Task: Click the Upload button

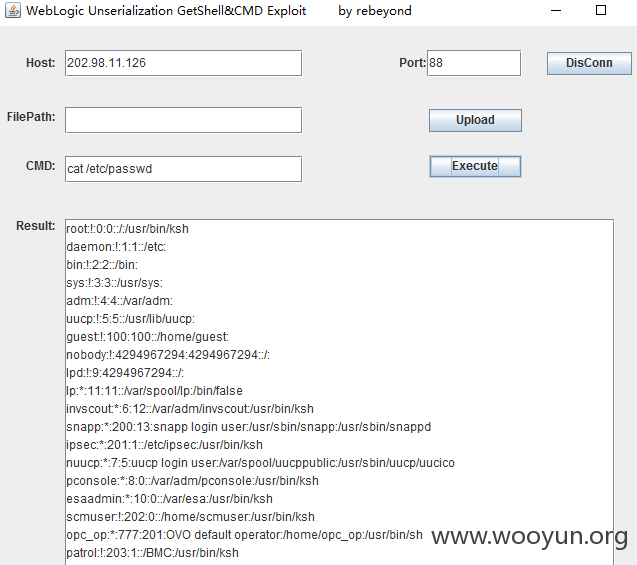Action: 475,120
